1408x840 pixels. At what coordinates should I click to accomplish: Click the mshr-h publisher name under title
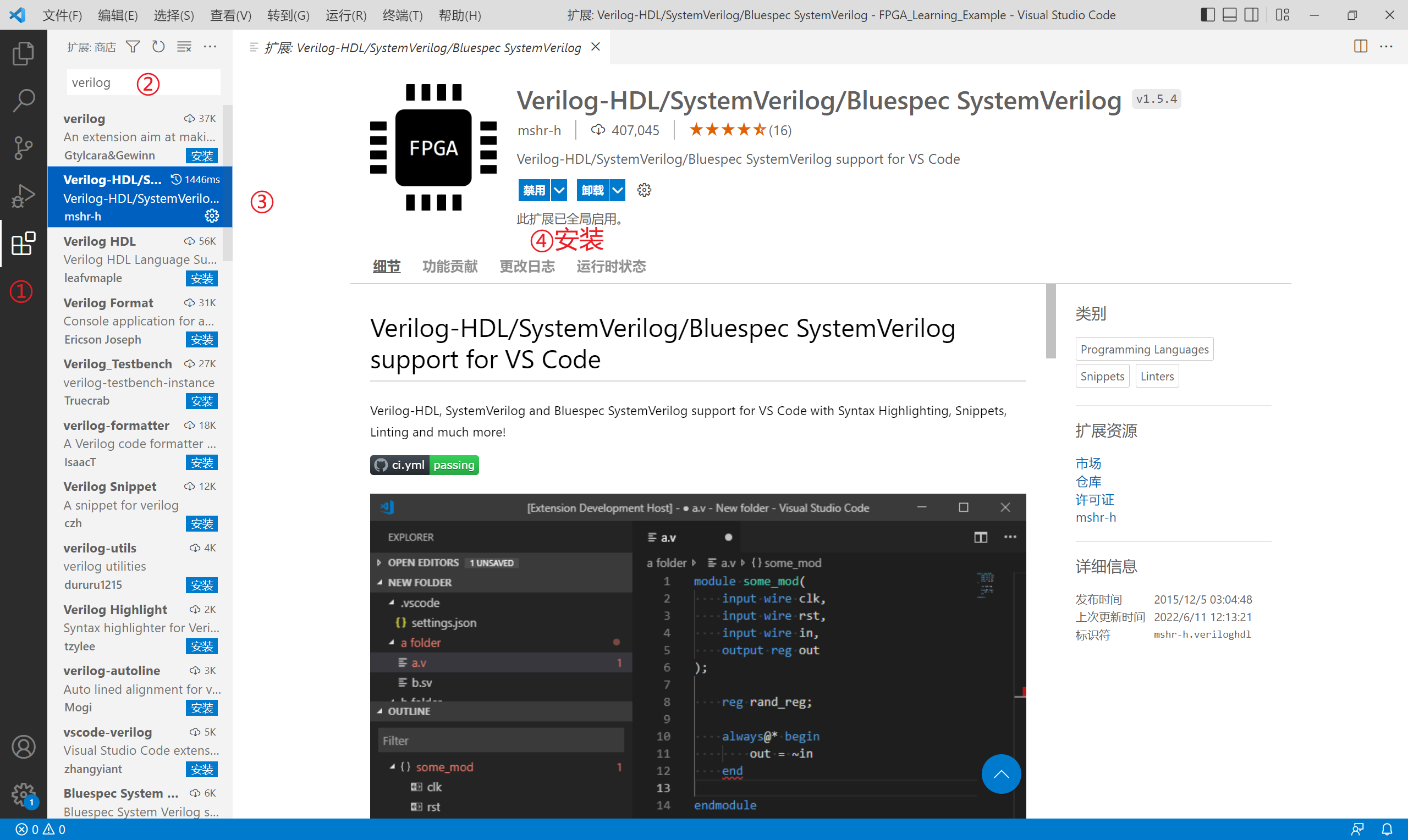[539, 130]
